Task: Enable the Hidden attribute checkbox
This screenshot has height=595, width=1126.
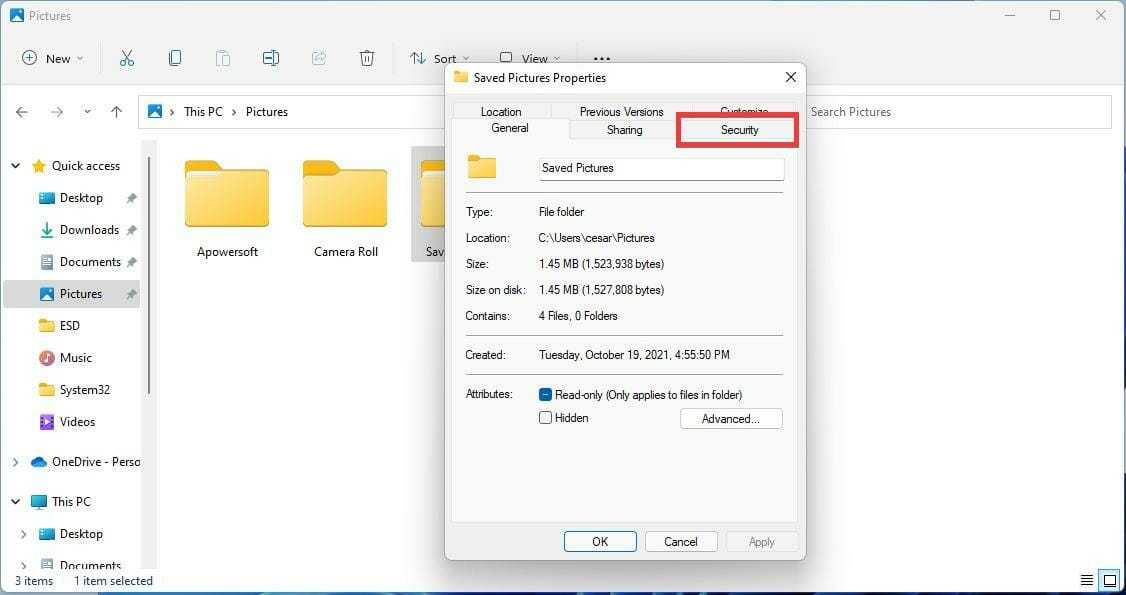Action: pos(546,418)
